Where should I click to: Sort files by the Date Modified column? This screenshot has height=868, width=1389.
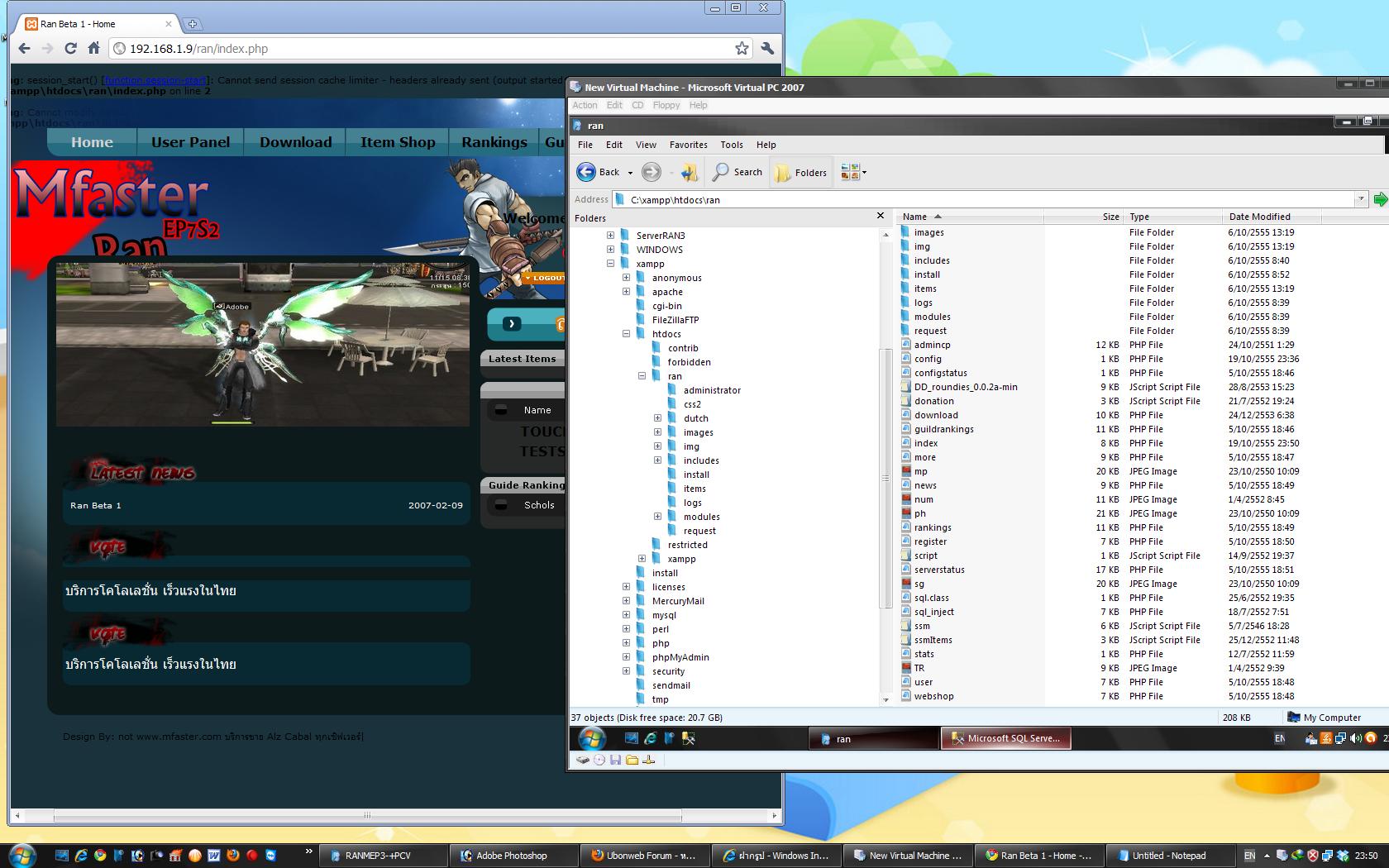point(1271,217)
